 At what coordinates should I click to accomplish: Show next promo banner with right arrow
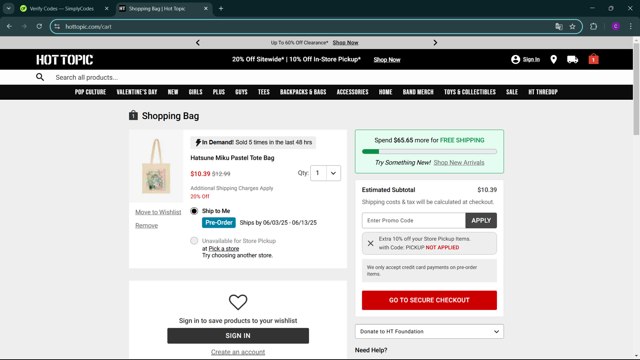click(435, 42)
